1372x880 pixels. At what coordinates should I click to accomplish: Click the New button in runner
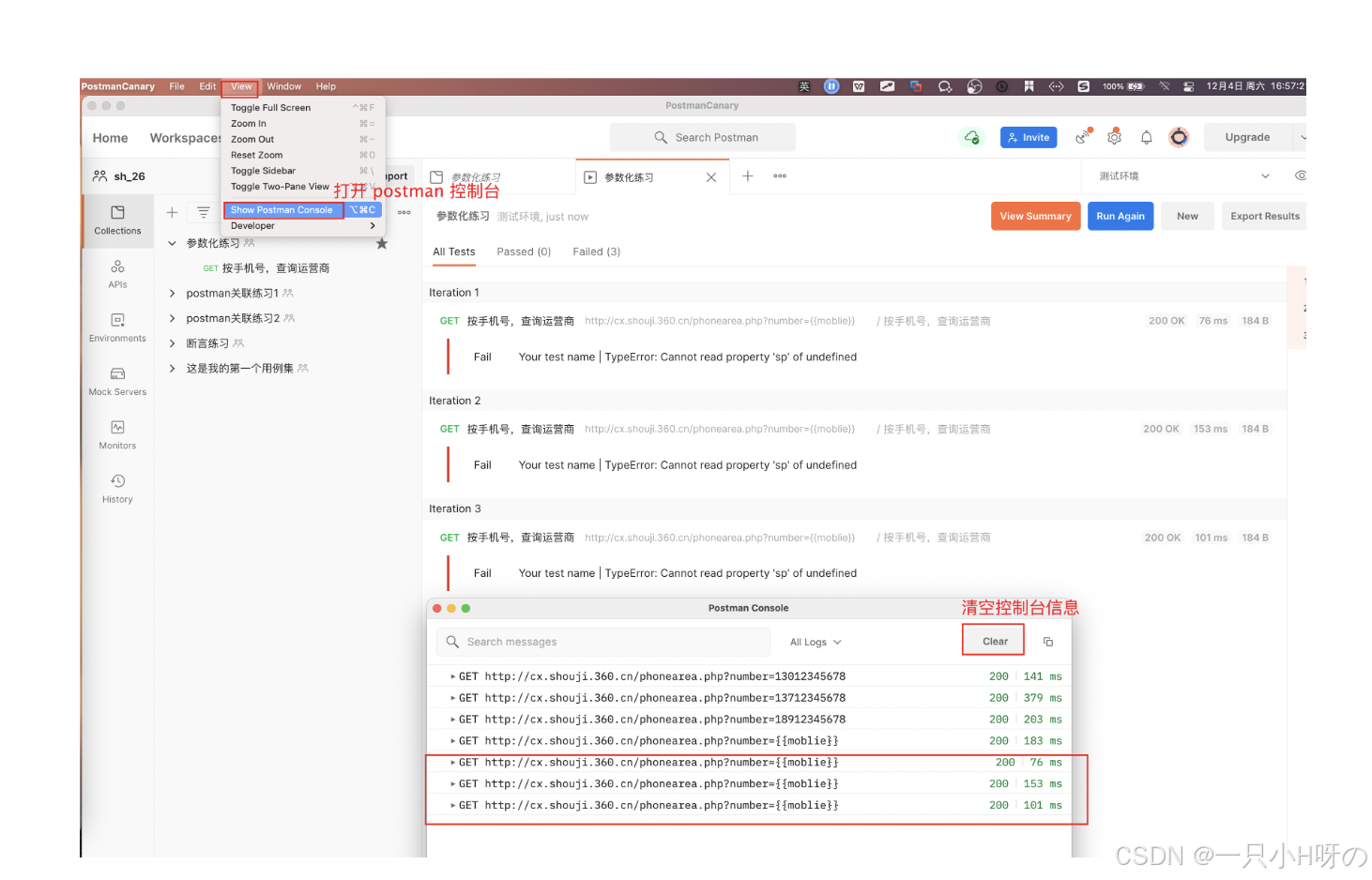coord(1187,216)
